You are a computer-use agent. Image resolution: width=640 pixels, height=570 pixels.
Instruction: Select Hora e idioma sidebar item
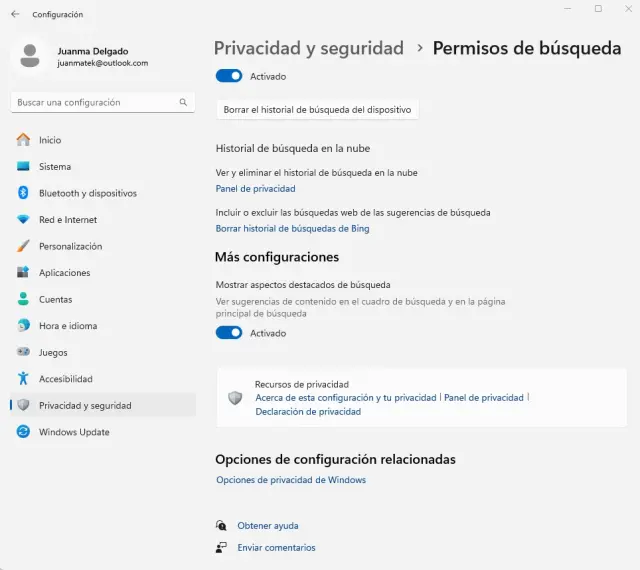point(67,326)
